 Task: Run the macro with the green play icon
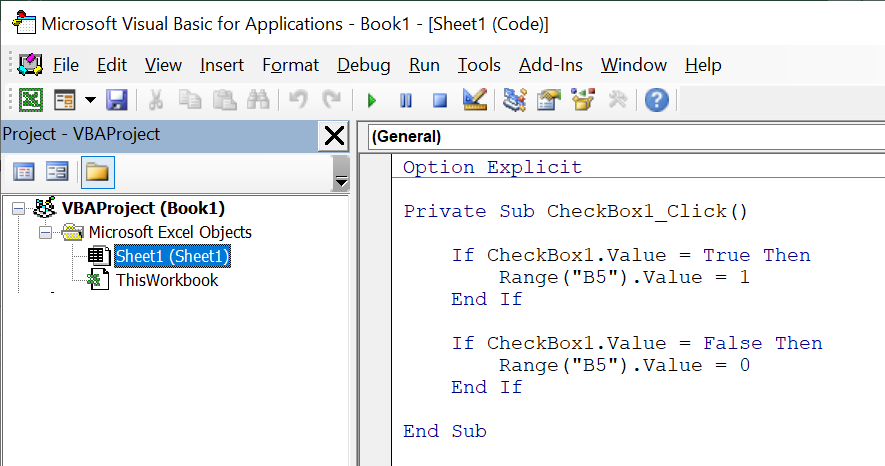click(371, 100)
